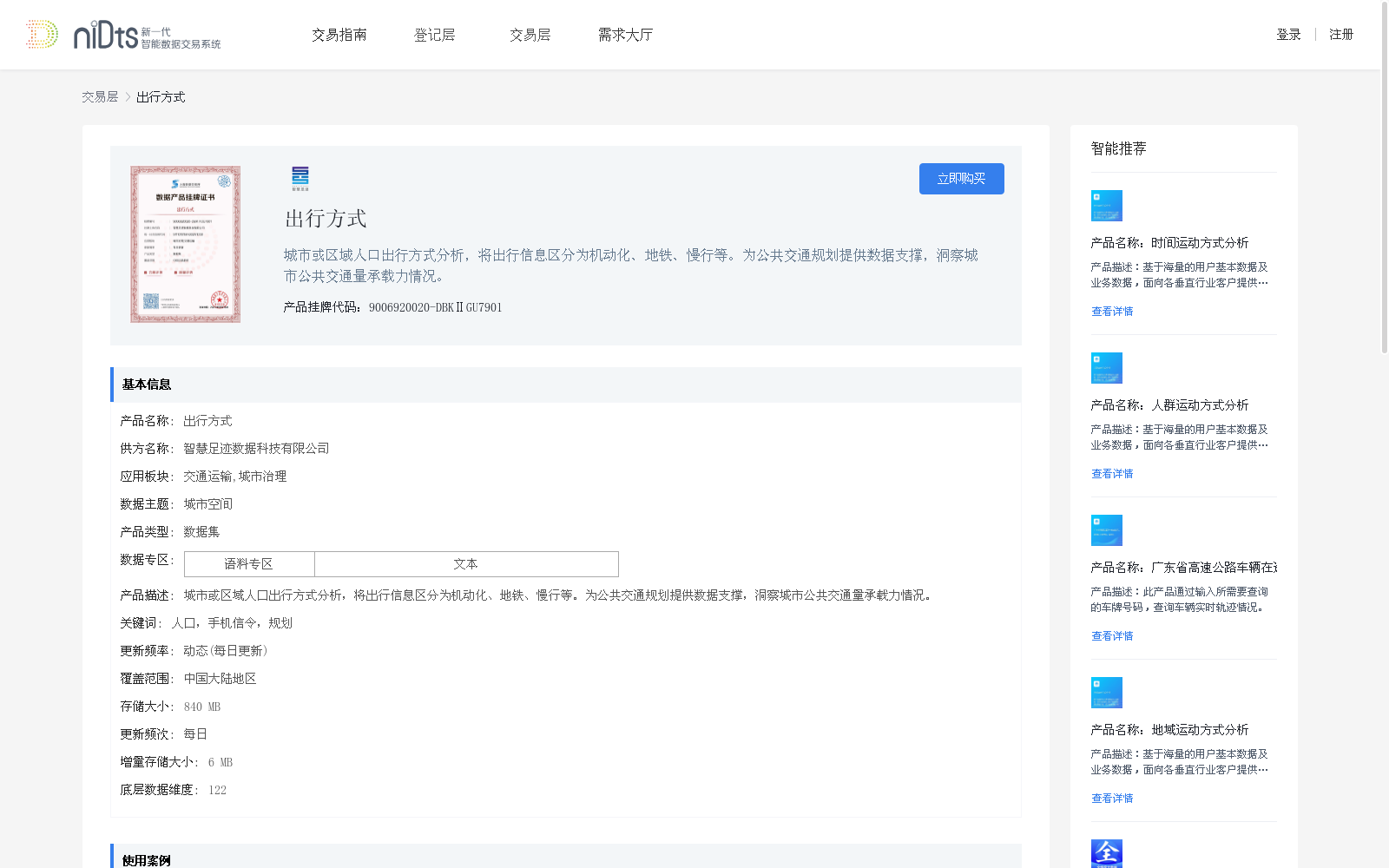Open 查看详情 for 广东省高速公路车辆 product
Viewport: 1389px width, 868px height.
coord(1112,636)
